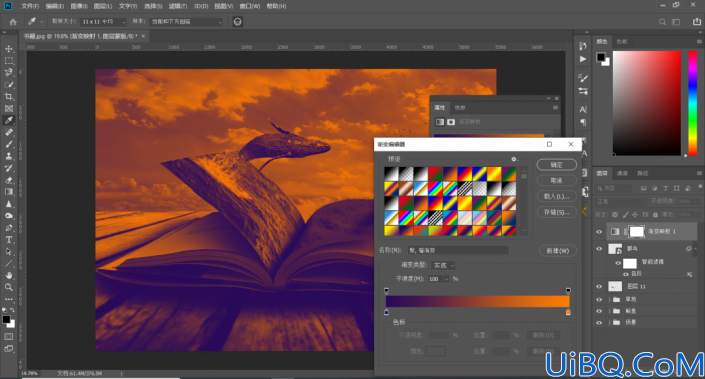Click the gradient name input field

(x=458, y=250)
